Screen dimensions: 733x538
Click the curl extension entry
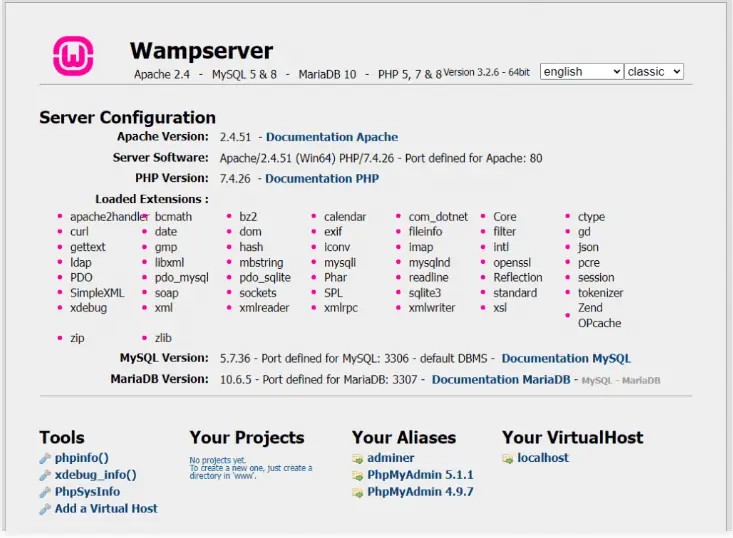tap(79, 232)
